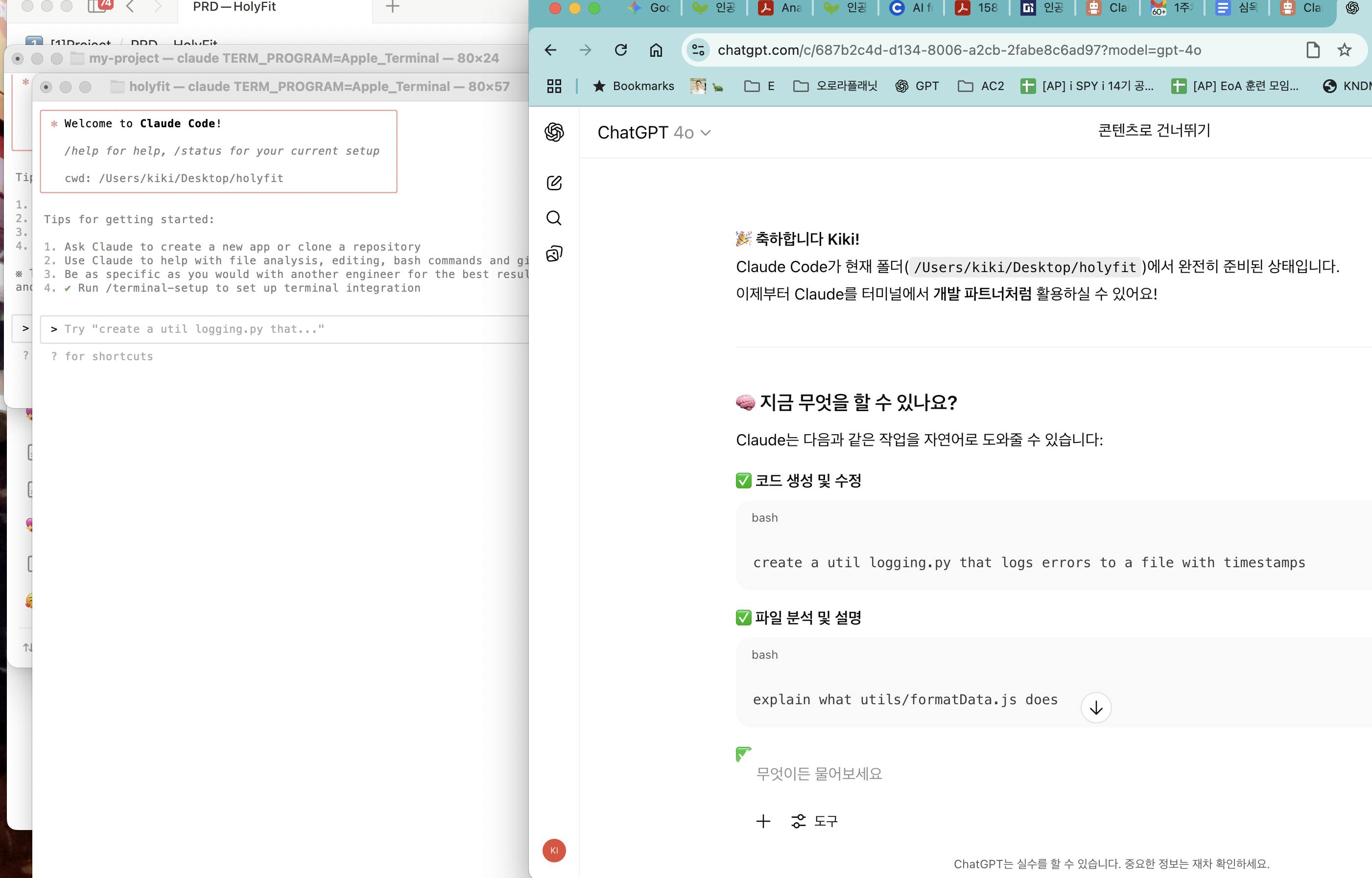Switch to the Ana PDF tab
This screenshot has width=1372, height=878.
780,8
